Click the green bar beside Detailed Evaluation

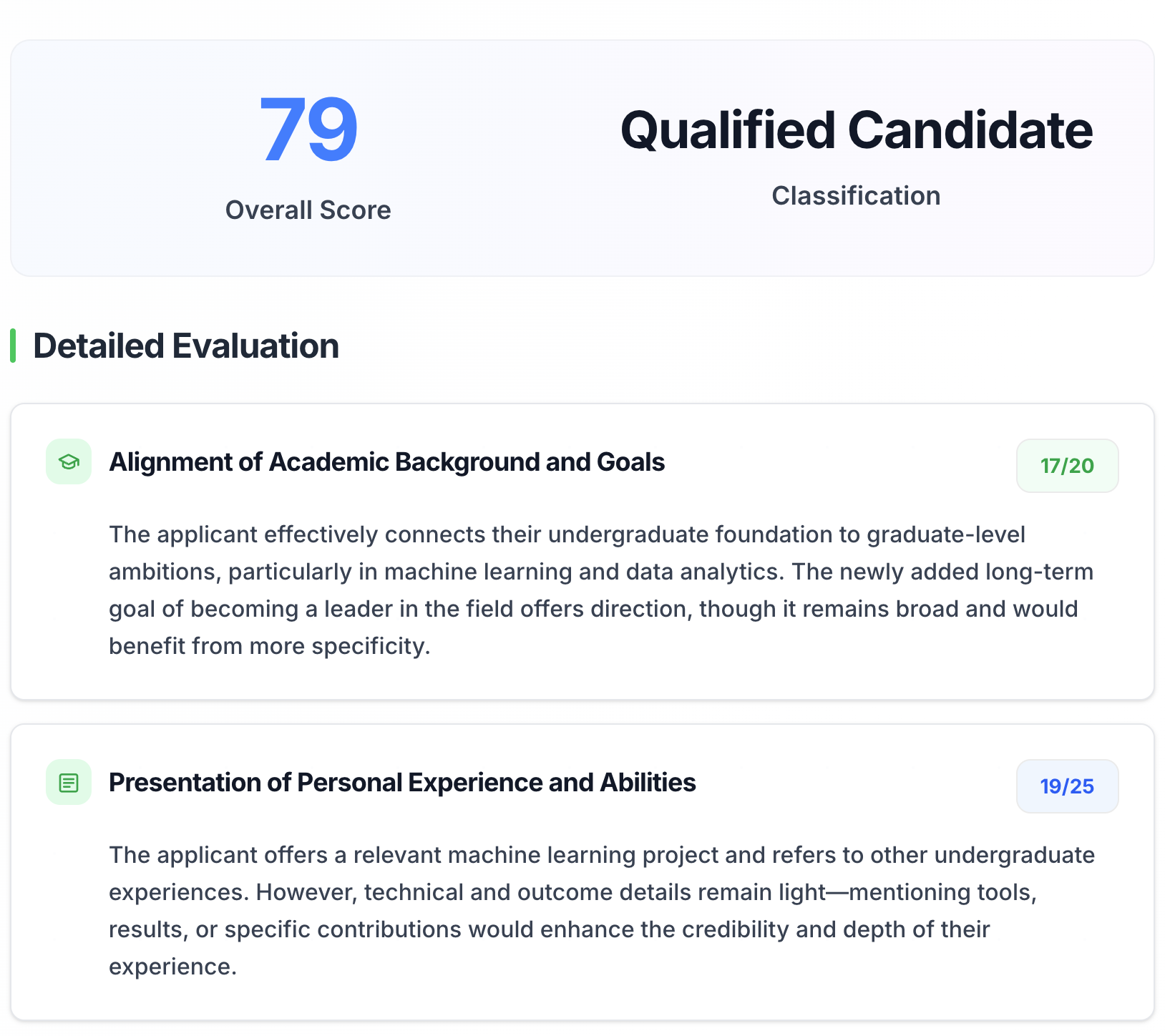pyautogui.click(x=13, y=346)
